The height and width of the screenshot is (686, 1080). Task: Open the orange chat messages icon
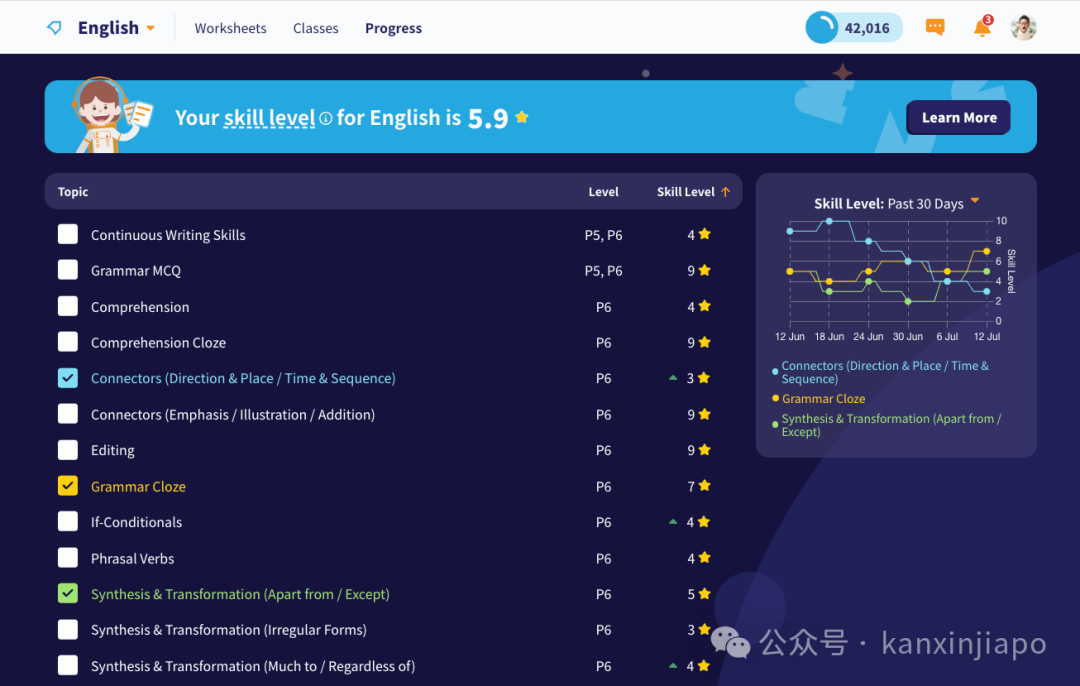(x=935, y=27)
